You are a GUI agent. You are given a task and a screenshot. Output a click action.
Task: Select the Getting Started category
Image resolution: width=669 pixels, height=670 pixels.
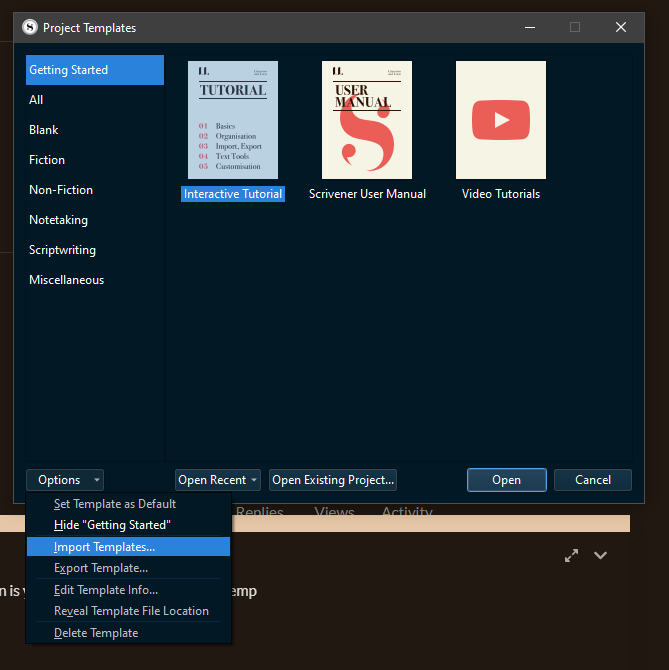[x=95, y=70]
